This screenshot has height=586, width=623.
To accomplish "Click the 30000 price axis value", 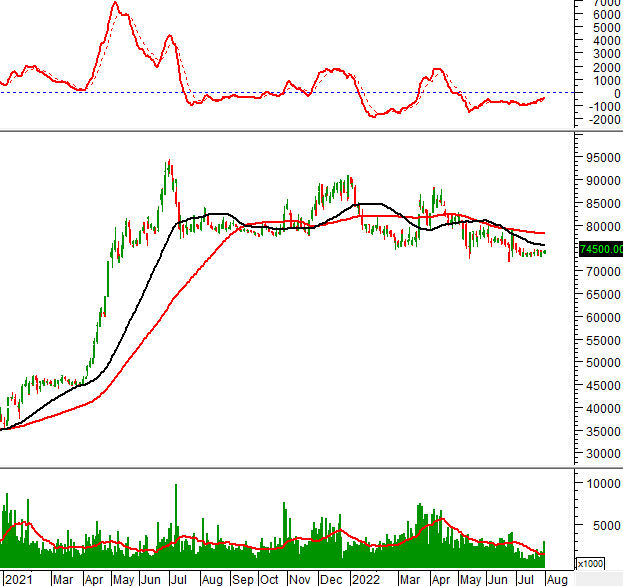I will coord(598,454).
